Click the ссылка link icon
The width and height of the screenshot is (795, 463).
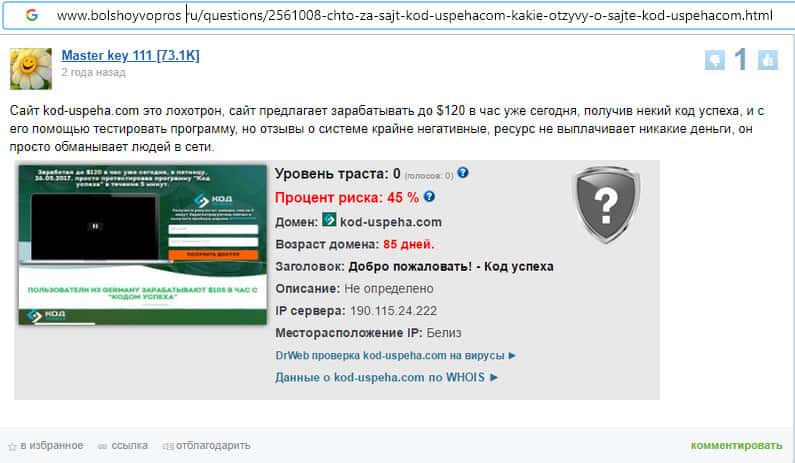(102, 446)
